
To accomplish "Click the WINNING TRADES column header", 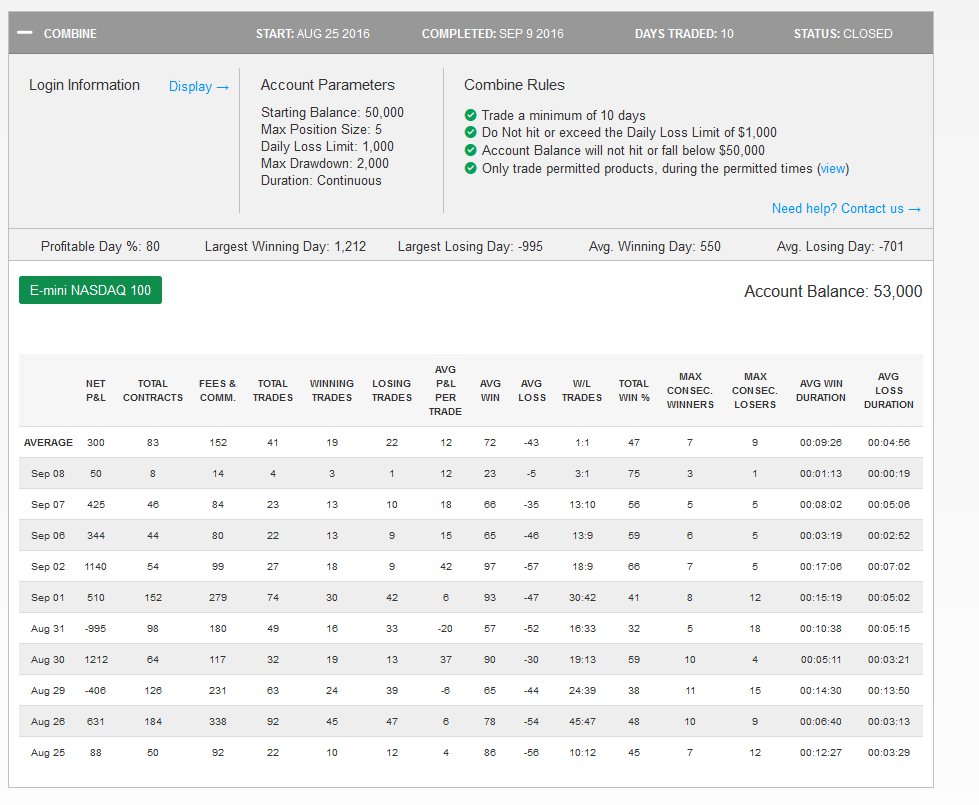I will pyautogui.click(x=332, y=390).
